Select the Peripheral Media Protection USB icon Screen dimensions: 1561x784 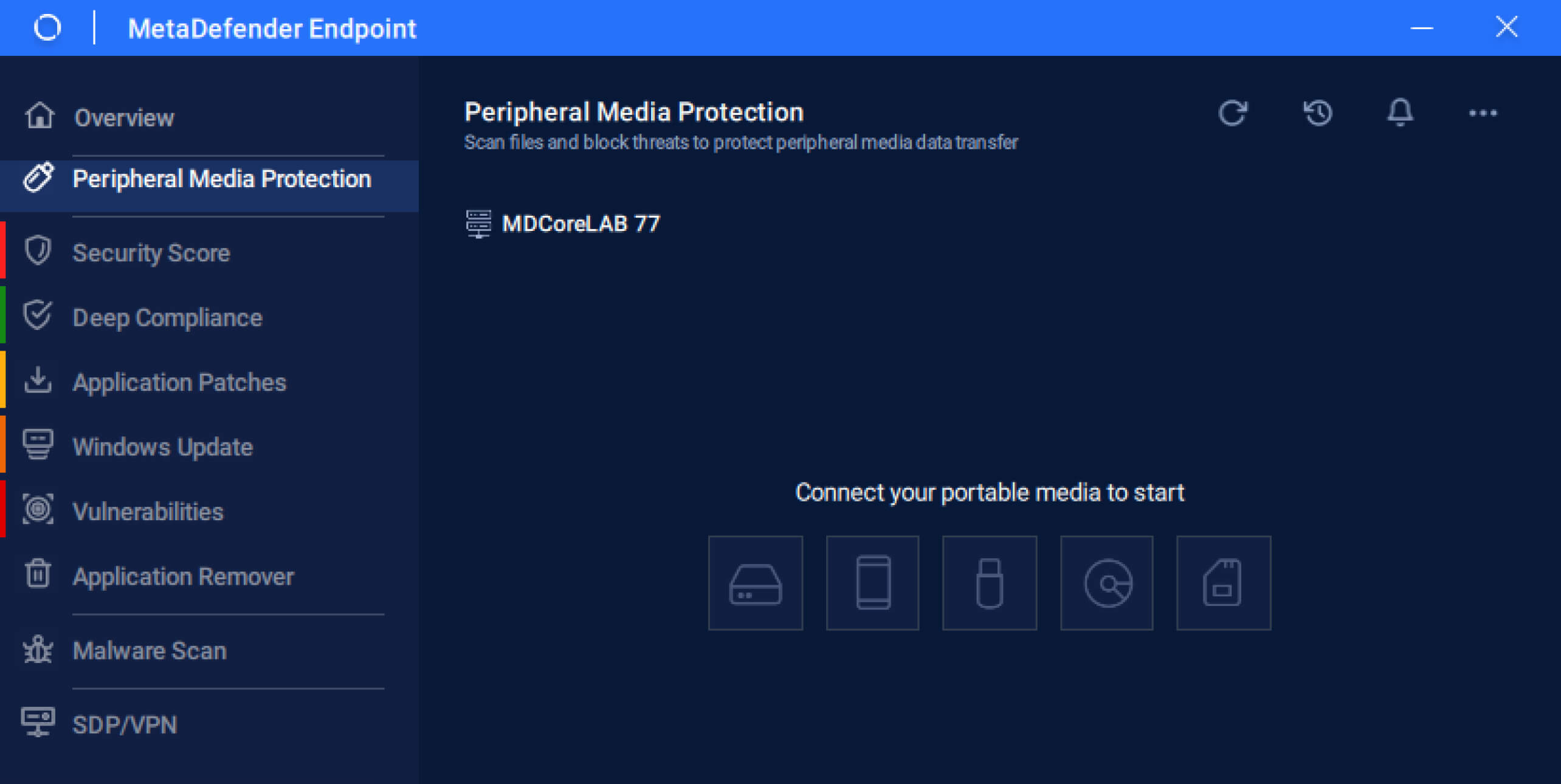pyautogui.click(x=38, y=179)
